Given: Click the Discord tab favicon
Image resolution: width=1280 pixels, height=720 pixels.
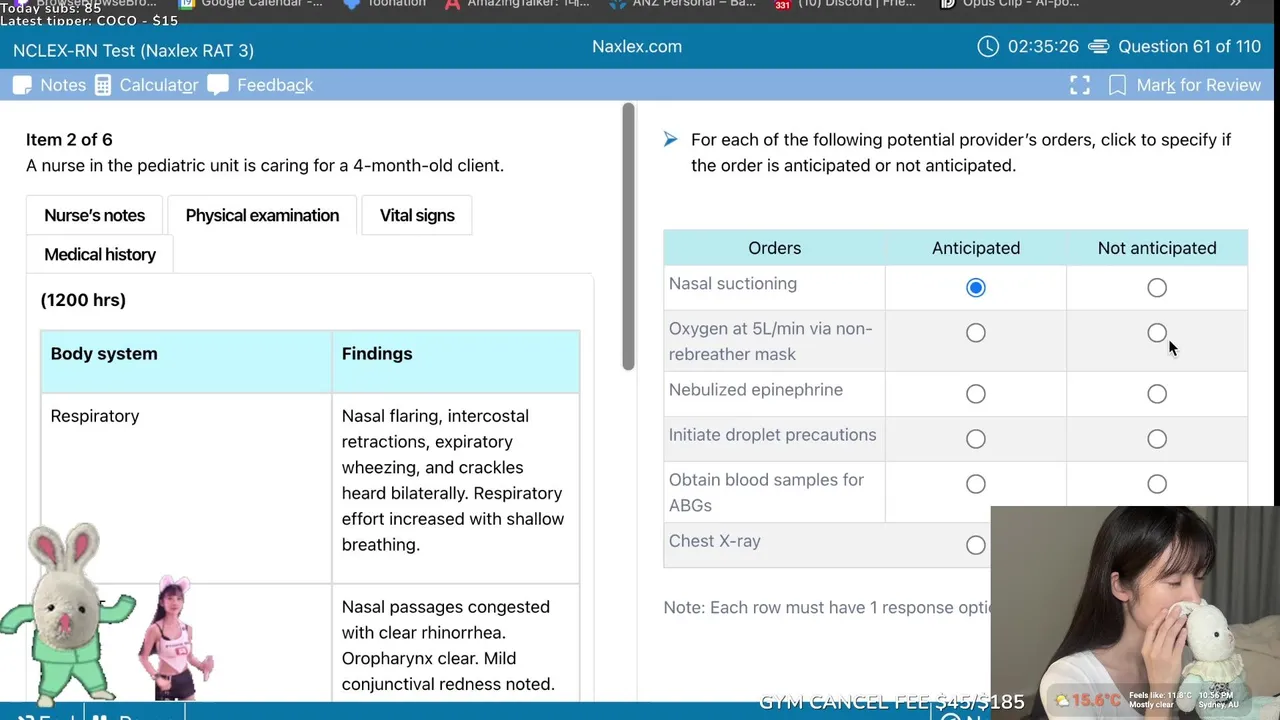Looking at the screenshot, I should coord(783,4).
